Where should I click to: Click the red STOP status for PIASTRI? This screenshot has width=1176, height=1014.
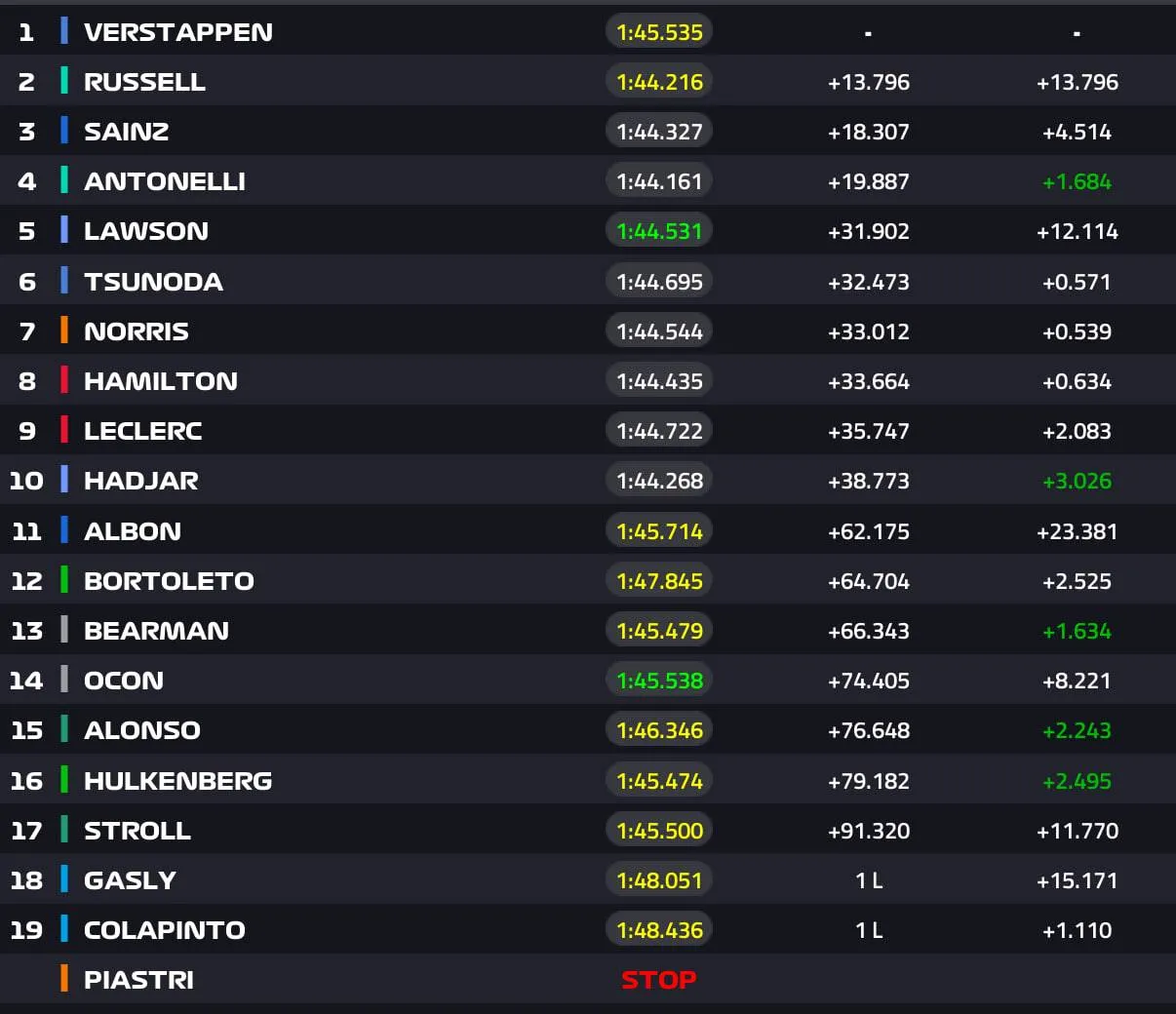[659, 980]
